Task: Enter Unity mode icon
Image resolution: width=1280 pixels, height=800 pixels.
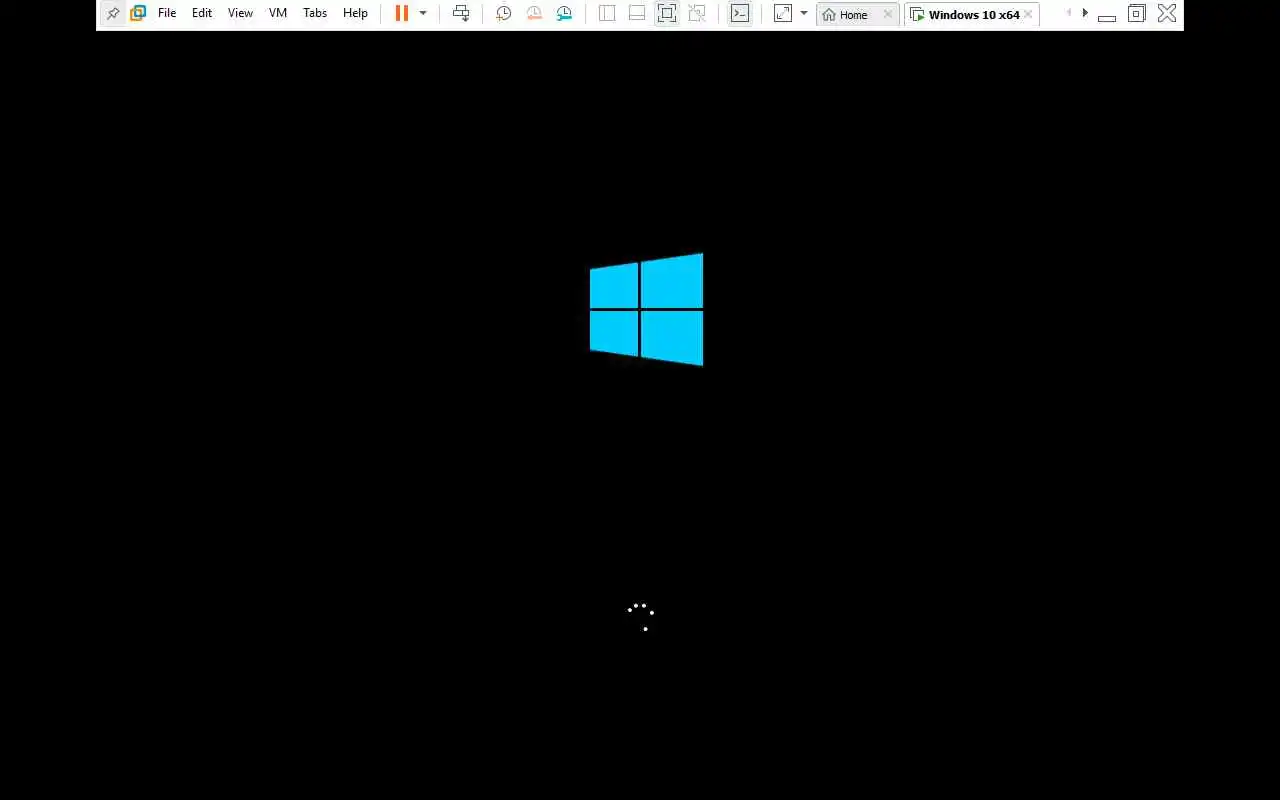Action: click(697, 13)
